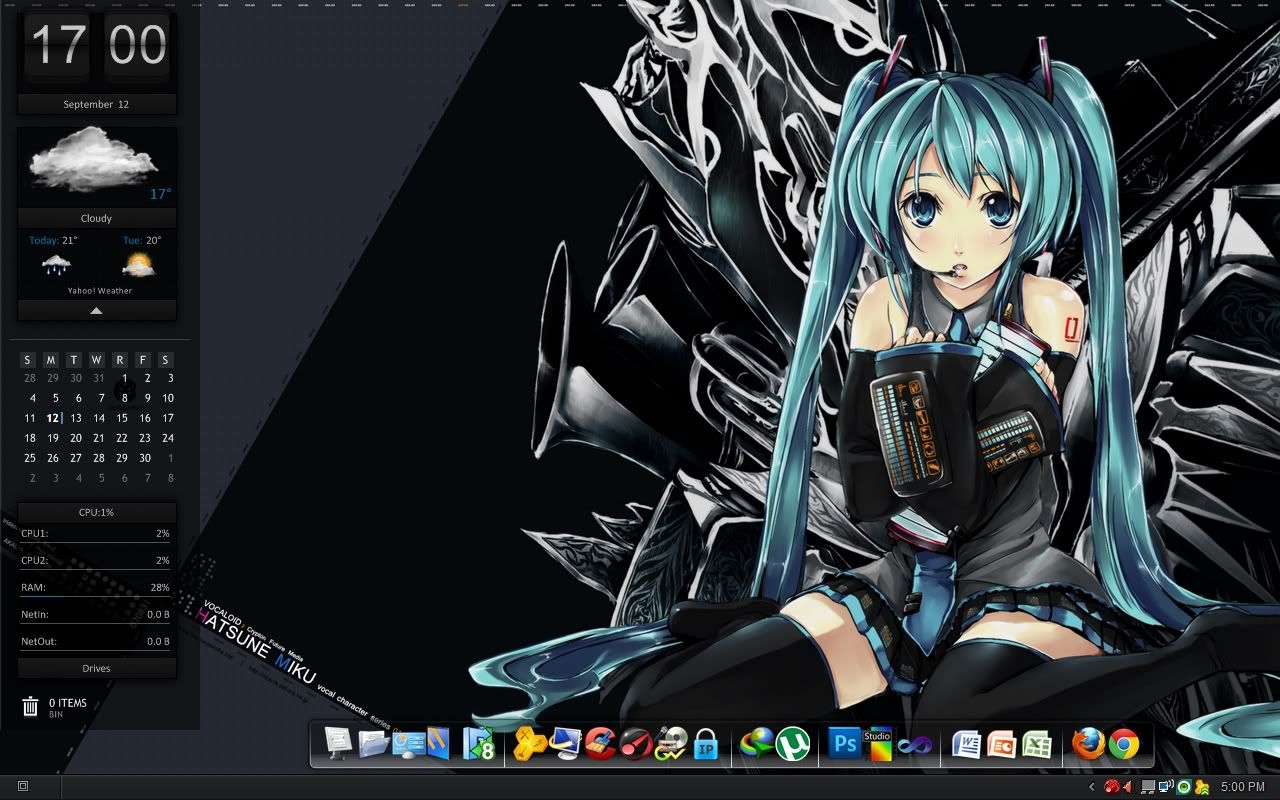
Task: Click the 0 ITEMS bin label
Action: tap(68, 703)
